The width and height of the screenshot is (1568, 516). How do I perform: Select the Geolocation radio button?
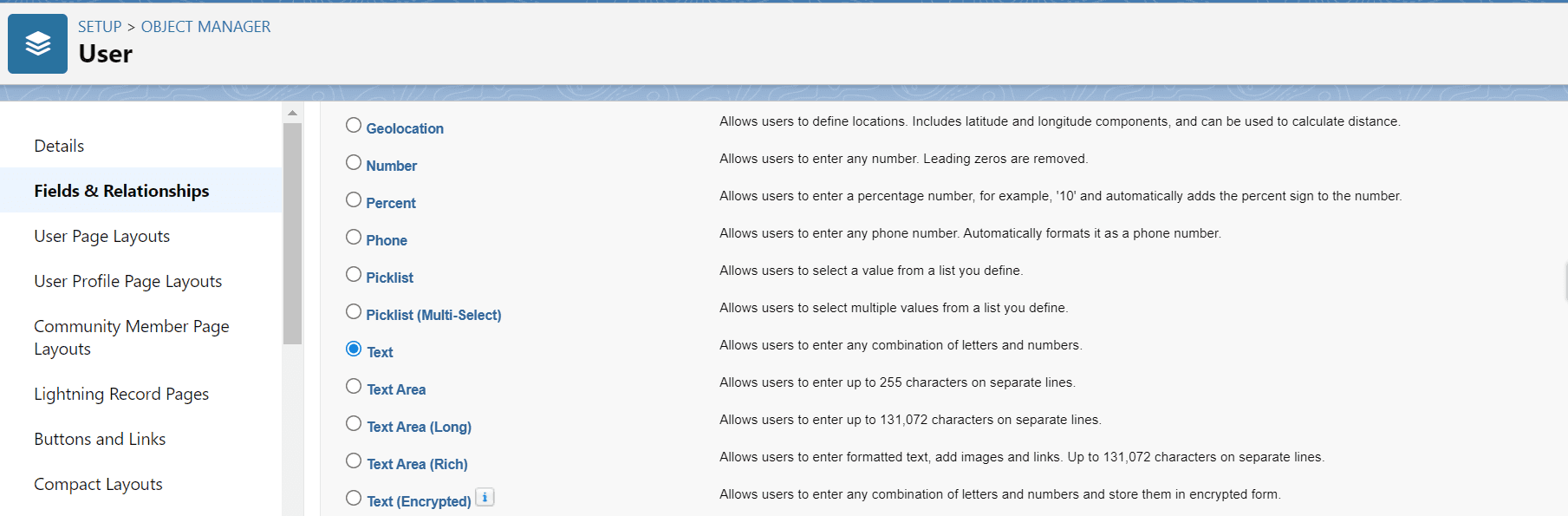[354, 125]
